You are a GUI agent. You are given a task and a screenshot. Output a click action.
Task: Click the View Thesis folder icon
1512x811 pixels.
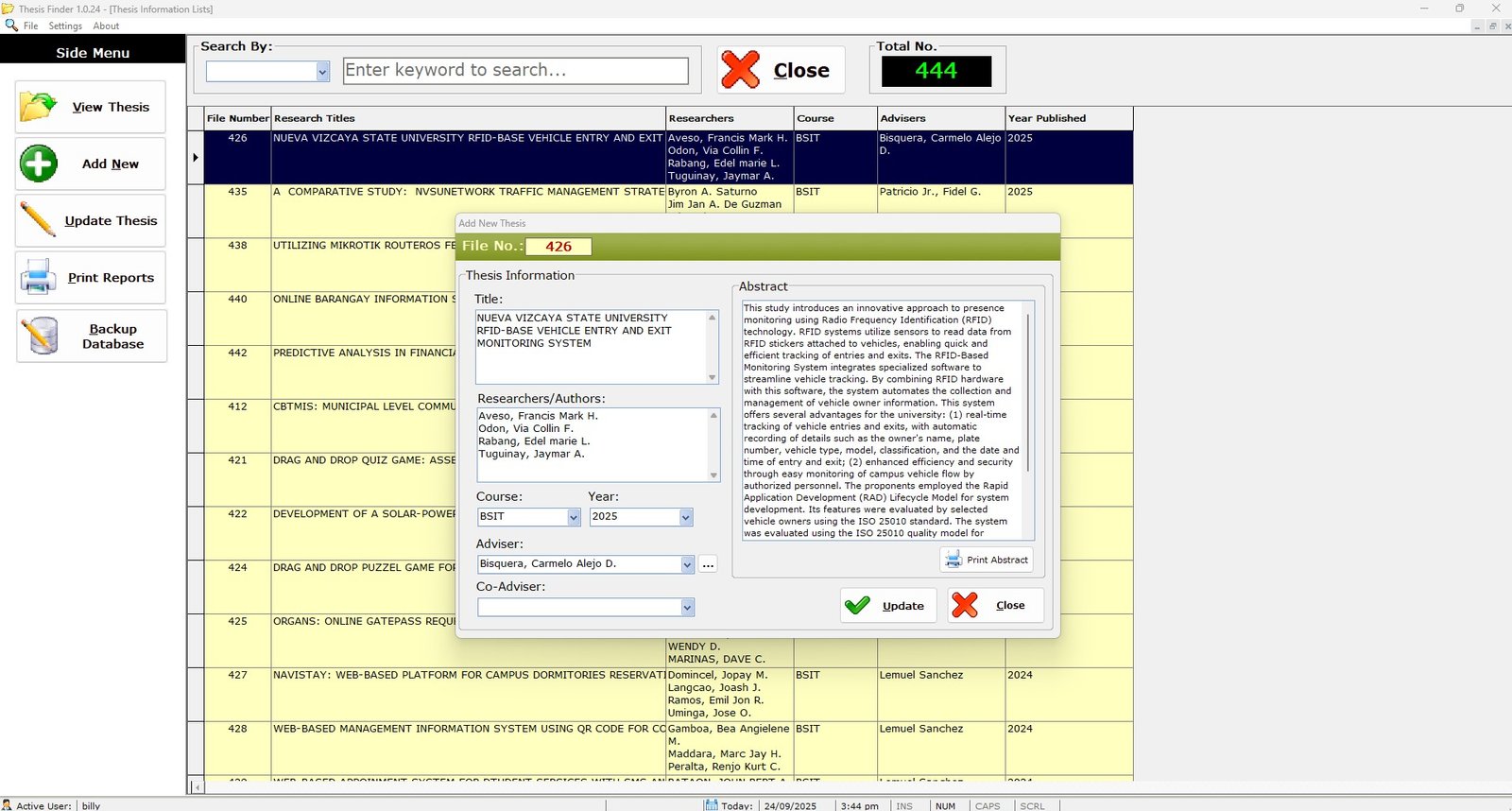(x=39, y=107)
